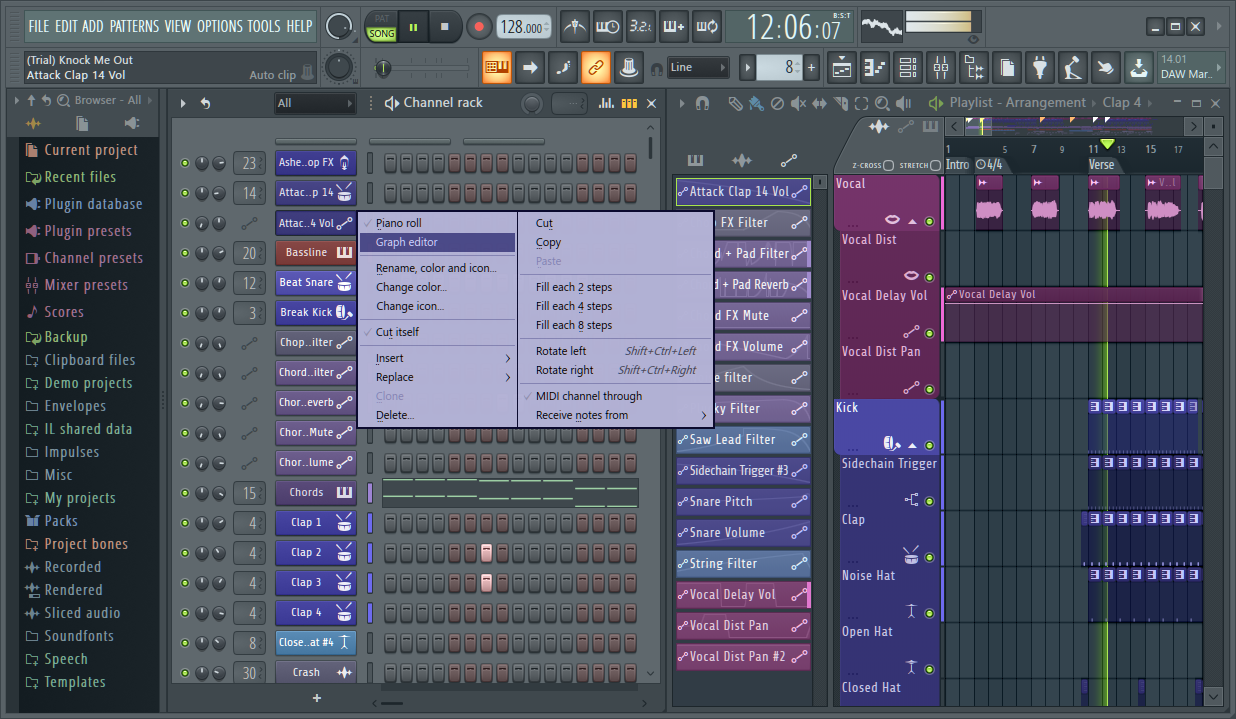The height and width of the screenshot is (719, 1236).
Task: Show audio clips in picker panel
Action: 742,160
